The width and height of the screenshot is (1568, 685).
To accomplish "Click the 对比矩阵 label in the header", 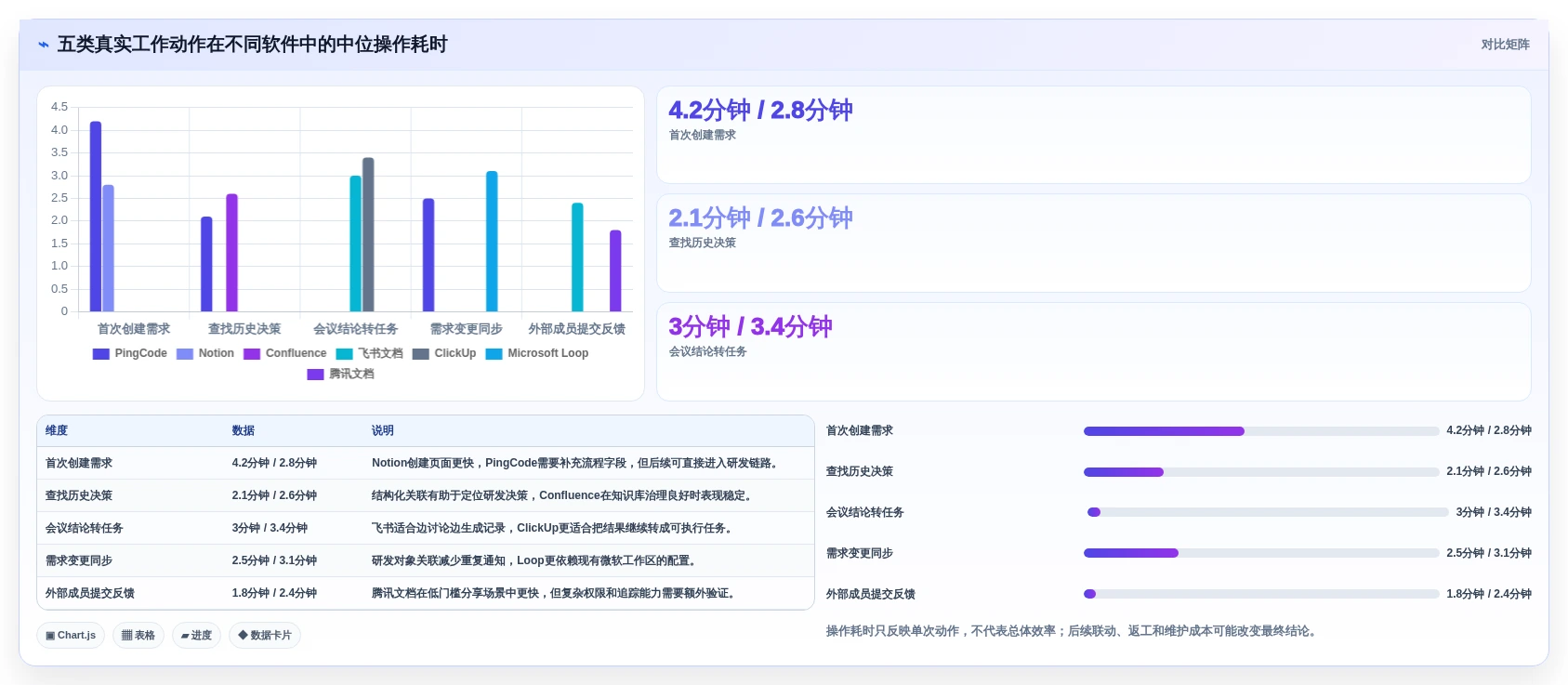I will [x=1505, y=45].
